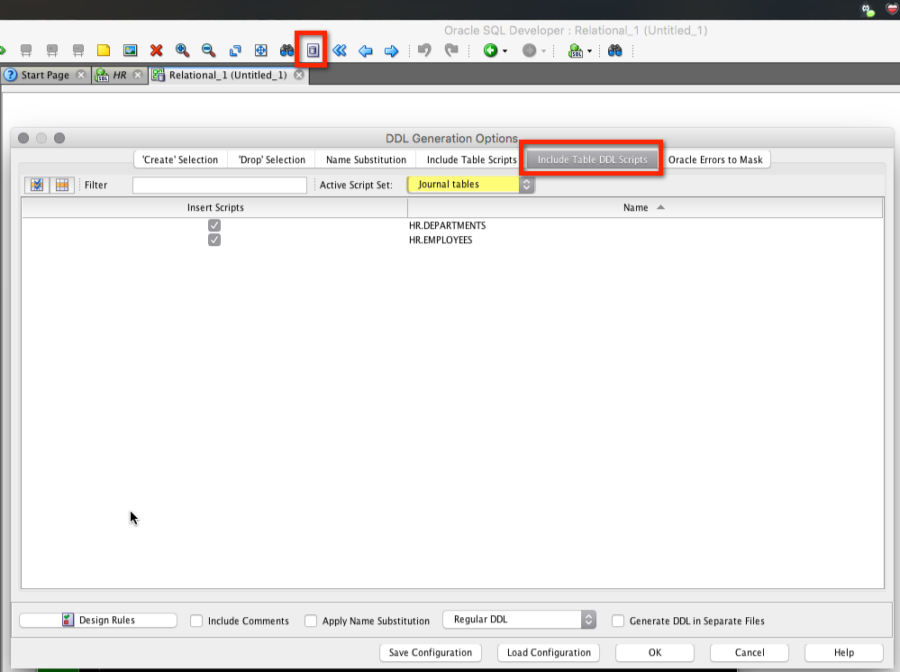The image size is (900, 672).
Task: Click the Fit Screen toolbar icon
Action: pos(261,50)
